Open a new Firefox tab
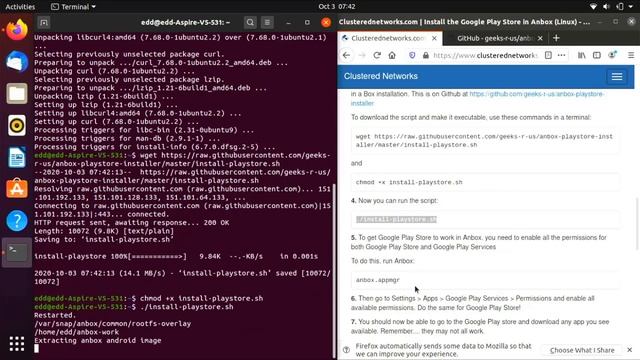 click(x=556, y=38)
